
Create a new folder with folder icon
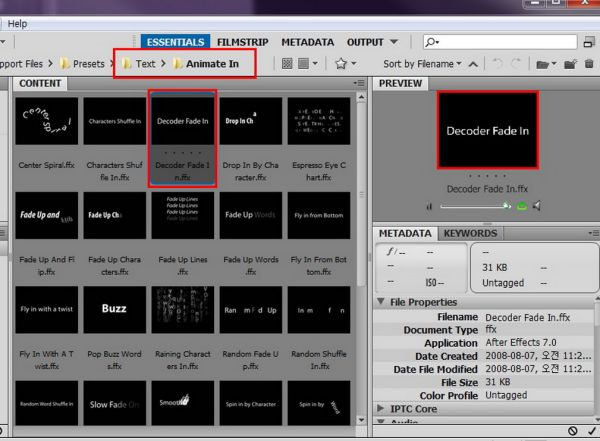point(570,64)
